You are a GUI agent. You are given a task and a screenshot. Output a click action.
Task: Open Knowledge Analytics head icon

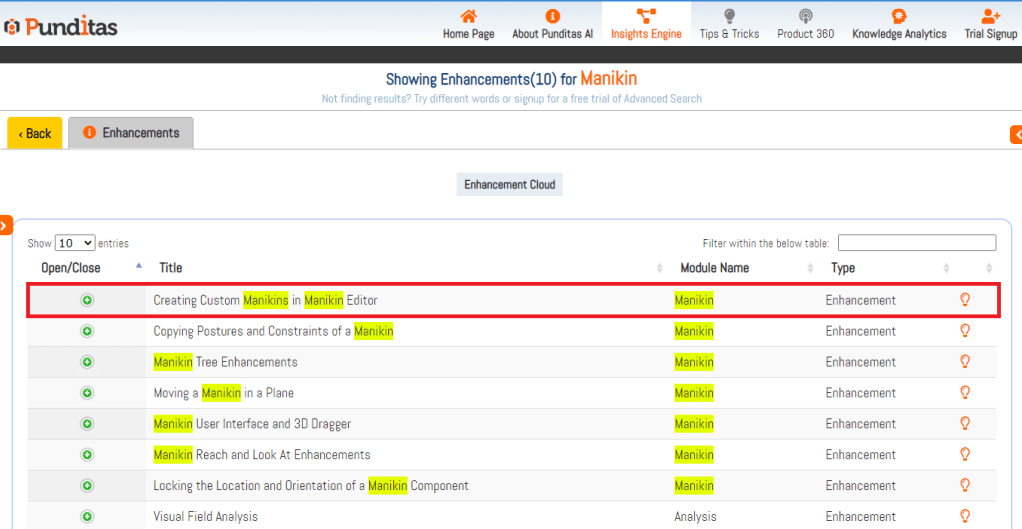point(899,16)
